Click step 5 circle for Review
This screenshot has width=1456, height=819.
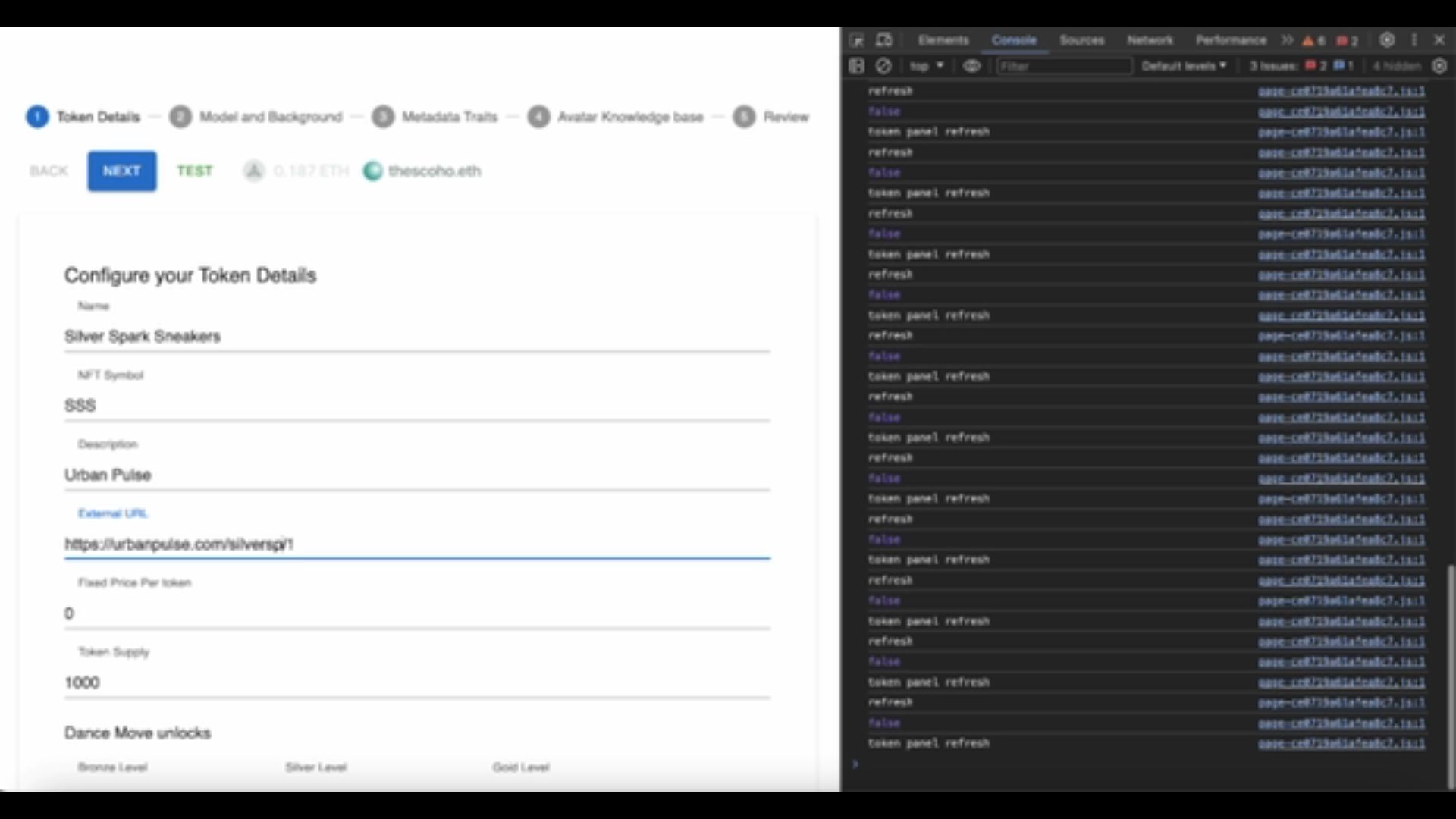[744, 117]
